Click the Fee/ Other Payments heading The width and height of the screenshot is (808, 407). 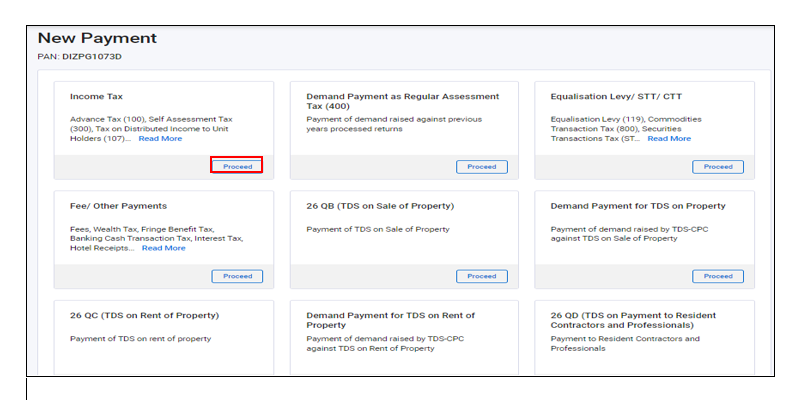click(x=118, y=206)
